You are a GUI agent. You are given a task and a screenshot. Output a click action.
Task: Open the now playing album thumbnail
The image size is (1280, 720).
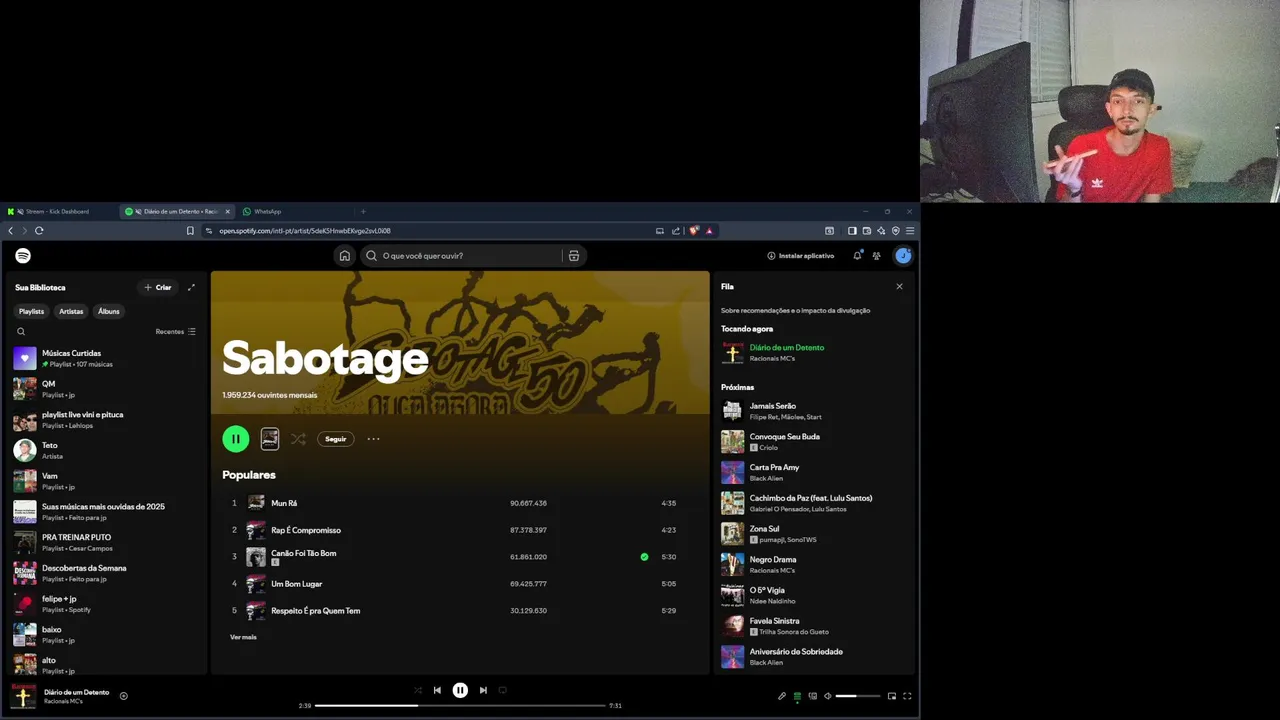24,696
